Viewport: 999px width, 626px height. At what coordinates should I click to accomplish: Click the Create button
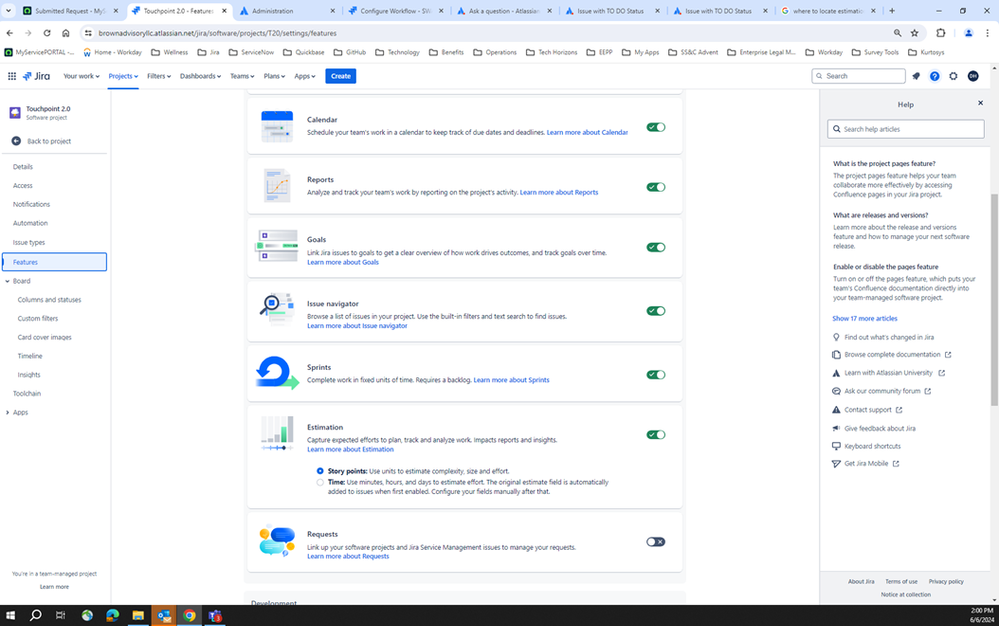click(x=341, y=76)
